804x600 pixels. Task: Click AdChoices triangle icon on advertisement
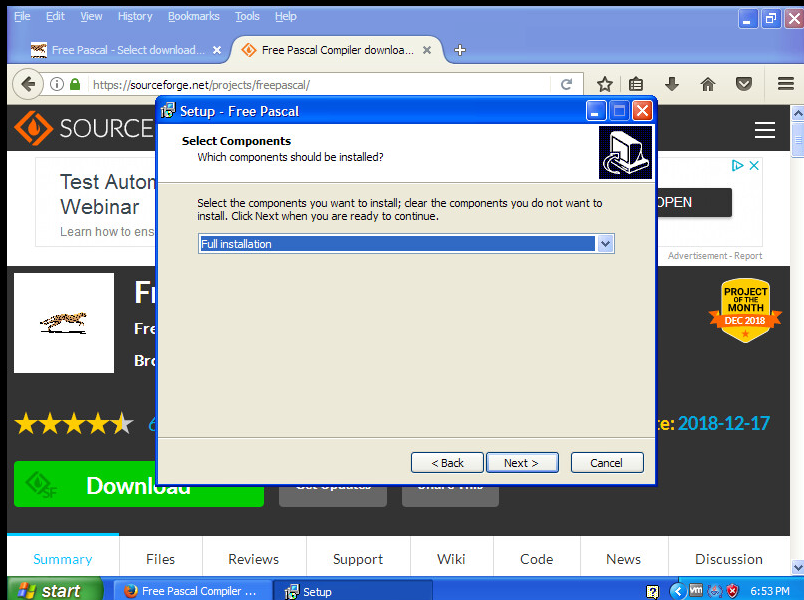737,165
